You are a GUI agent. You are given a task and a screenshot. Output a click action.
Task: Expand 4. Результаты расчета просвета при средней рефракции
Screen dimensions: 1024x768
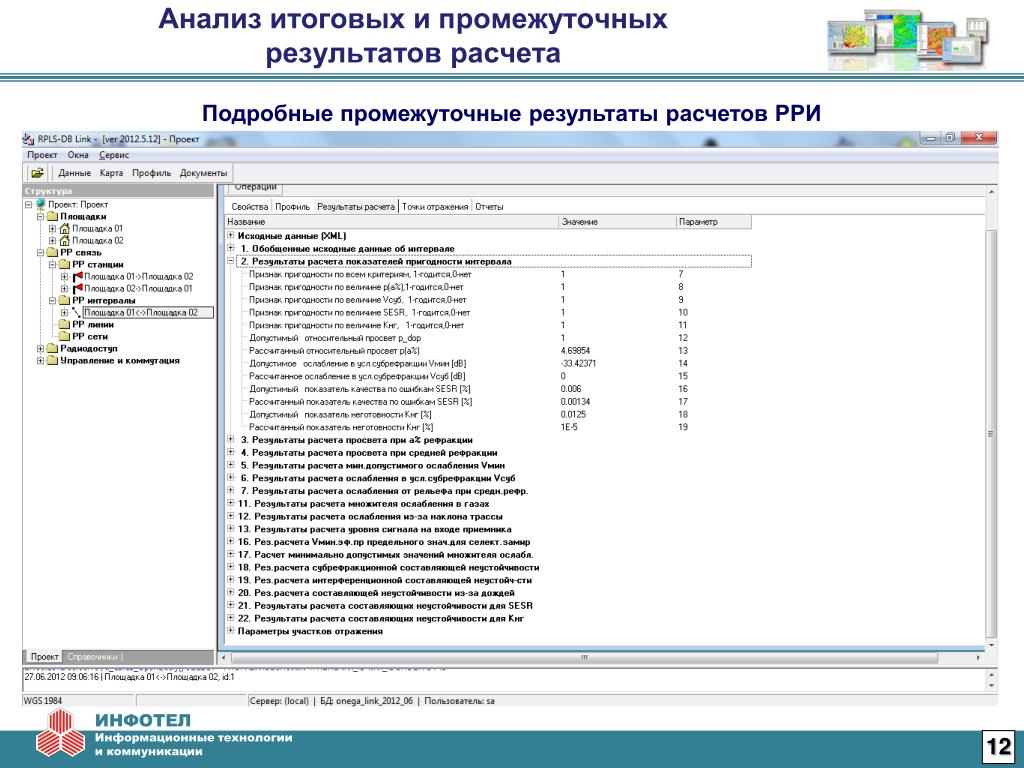click(x=231, y=452)
